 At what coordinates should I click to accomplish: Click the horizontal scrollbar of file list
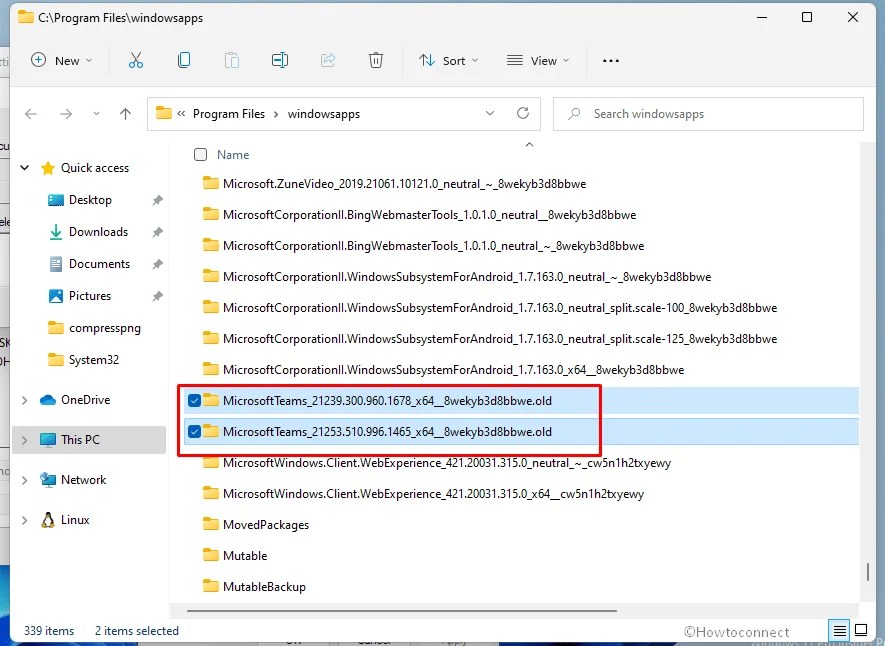[x=402, y=610]
